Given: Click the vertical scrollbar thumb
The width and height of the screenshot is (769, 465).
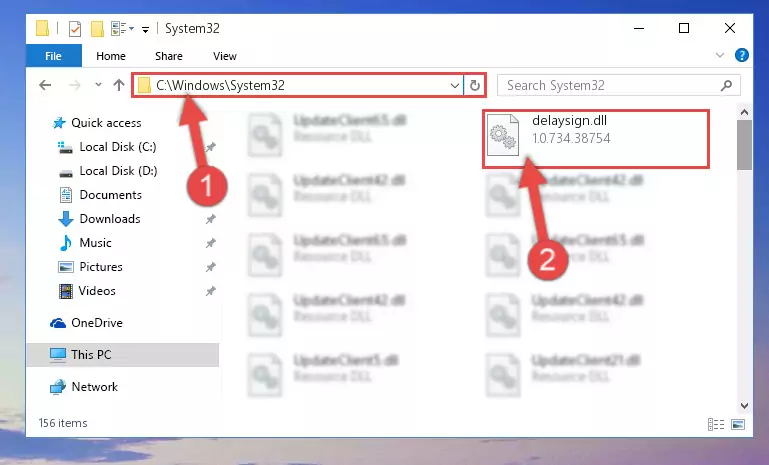Looking at the screenshot, I should 744,145.
